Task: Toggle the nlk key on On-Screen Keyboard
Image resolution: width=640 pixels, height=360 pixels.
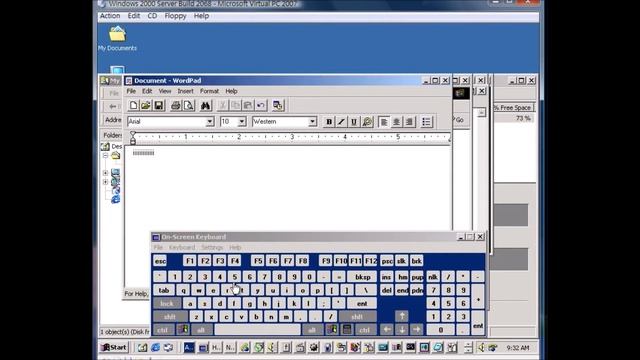Action: (433, 277)
